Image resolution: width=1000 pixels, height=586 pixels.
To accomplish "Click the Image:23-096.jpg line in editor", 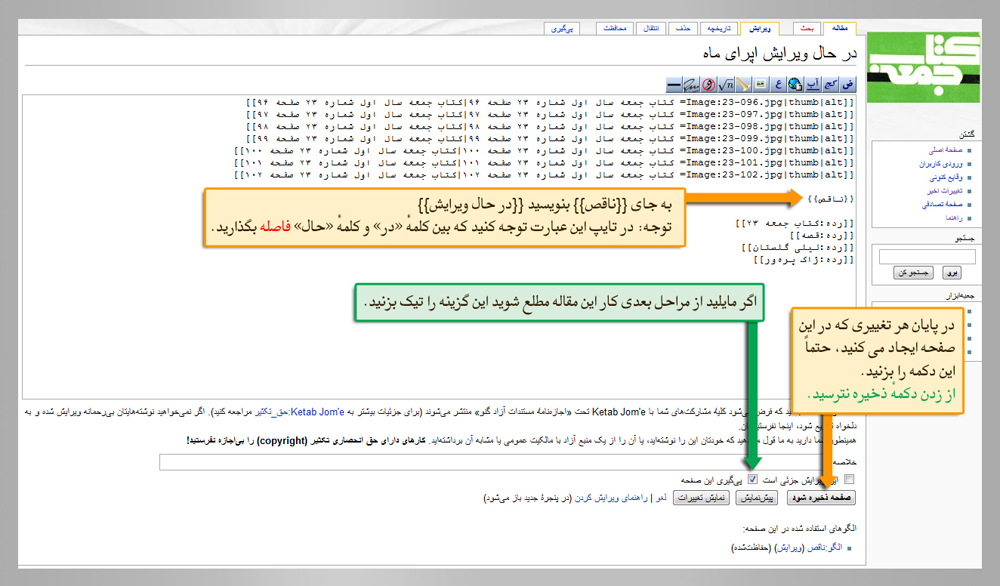I will [x=550, y=102].
